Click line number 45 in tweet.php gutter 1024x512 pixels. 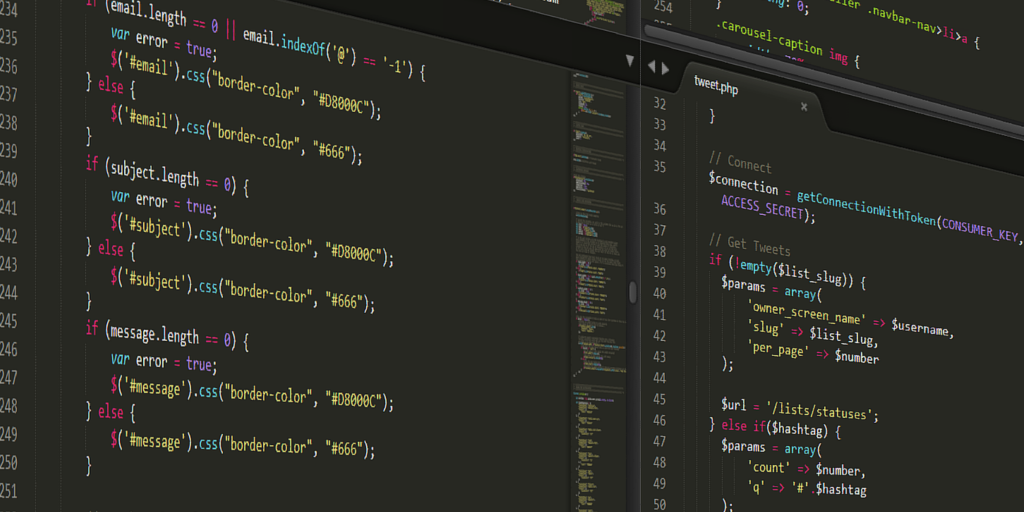pos(659,399)
